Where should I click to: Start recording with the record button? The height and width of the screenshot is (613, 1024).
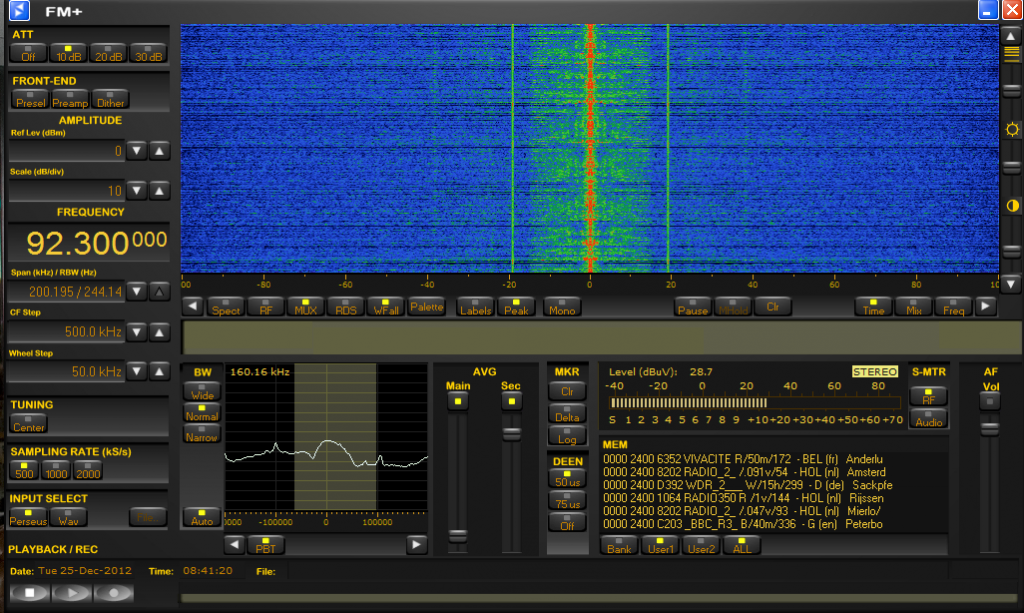113,592
